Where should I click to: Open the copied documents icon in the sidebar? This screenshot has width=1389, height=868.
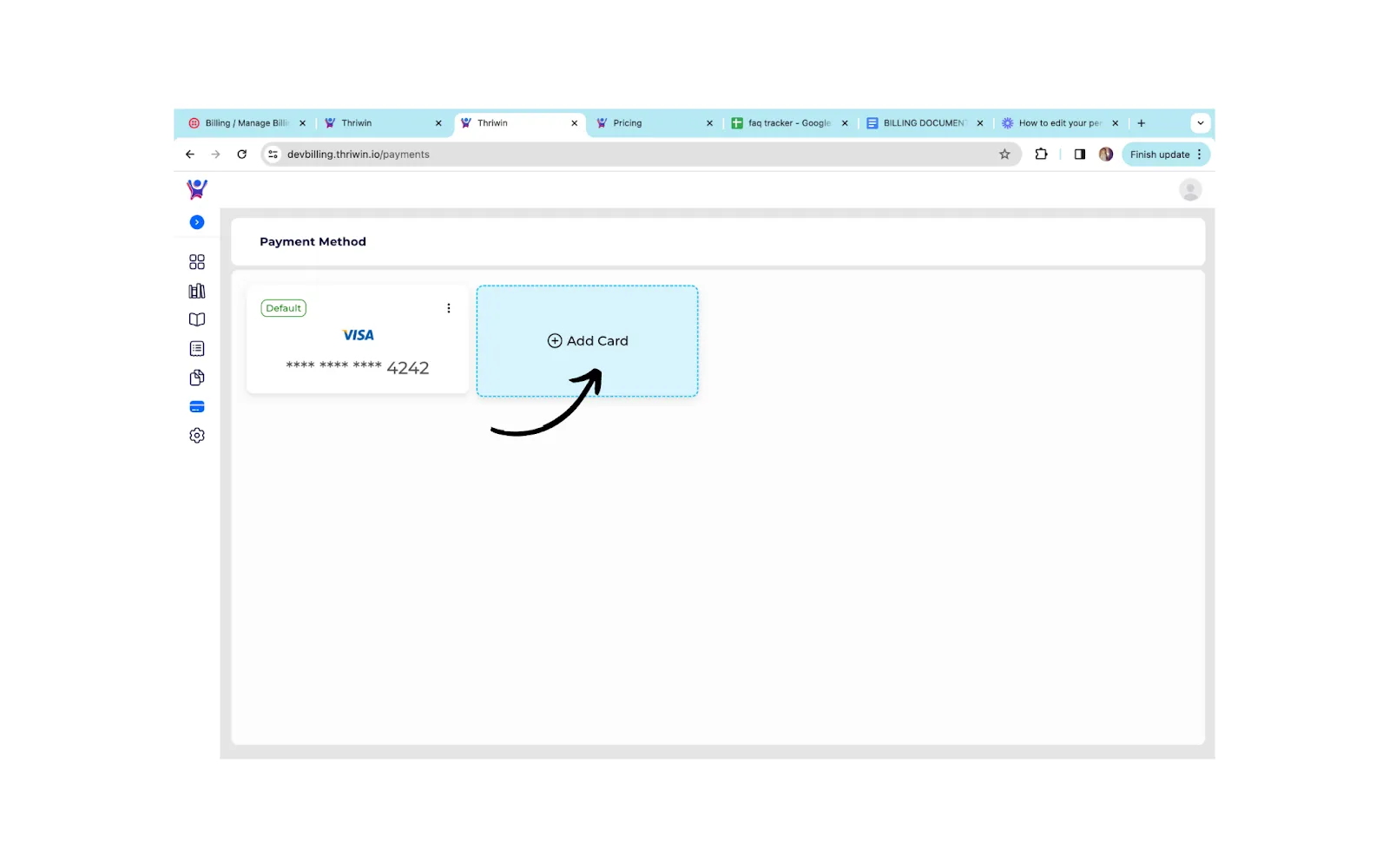click(x=197, y=378)
